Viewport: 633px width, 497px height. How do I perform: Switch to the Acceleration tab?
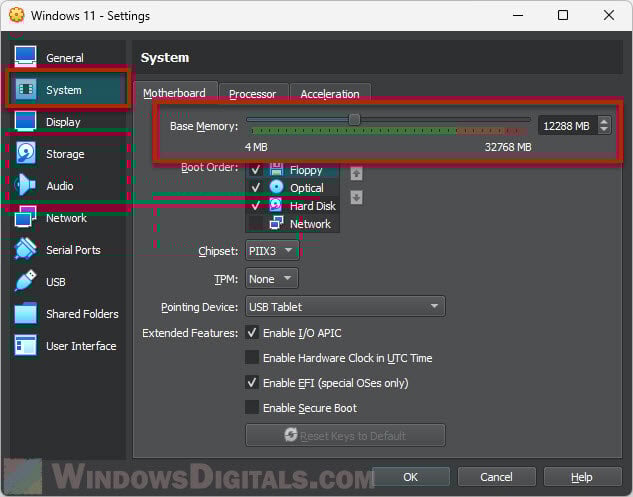tap(330, 94)
